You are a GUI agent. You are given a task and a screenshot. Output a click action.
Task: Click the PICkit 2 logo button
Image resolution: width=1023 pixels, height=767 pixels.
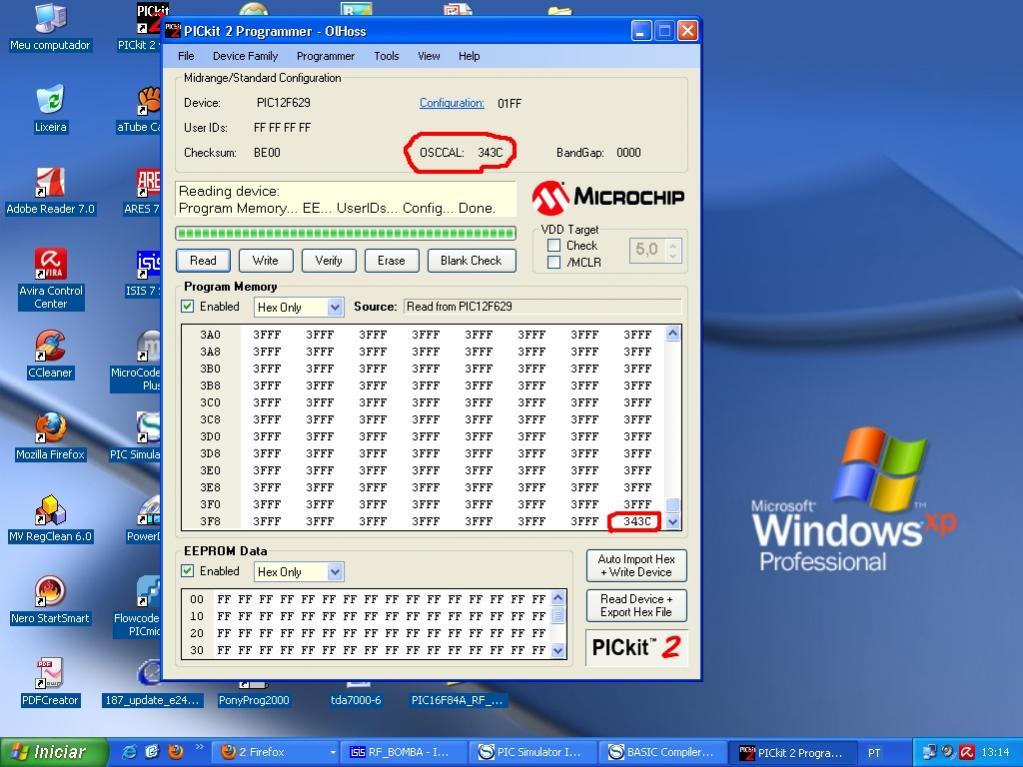636,647
